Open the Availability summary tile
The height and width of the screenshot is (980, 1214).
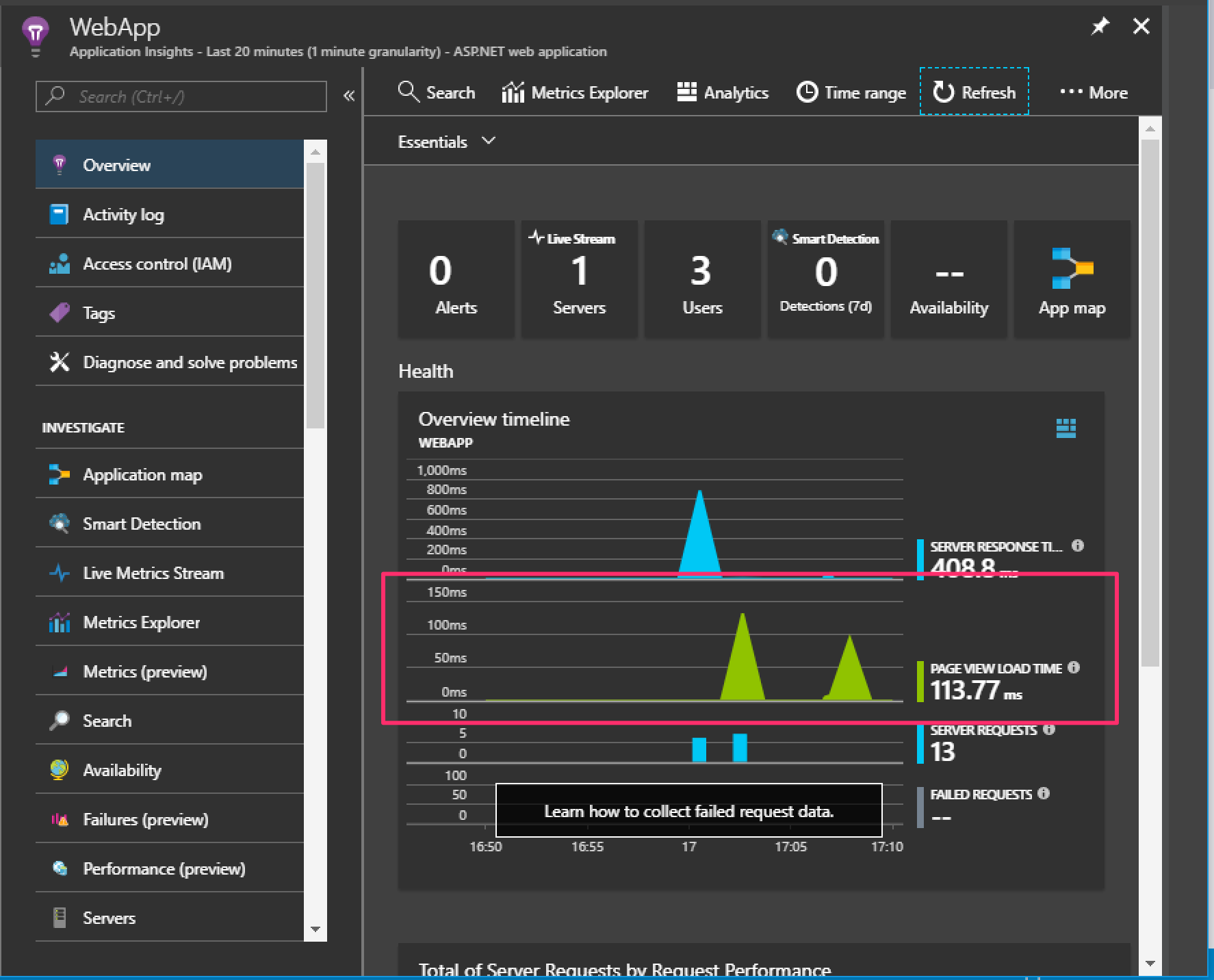[948, 279]
